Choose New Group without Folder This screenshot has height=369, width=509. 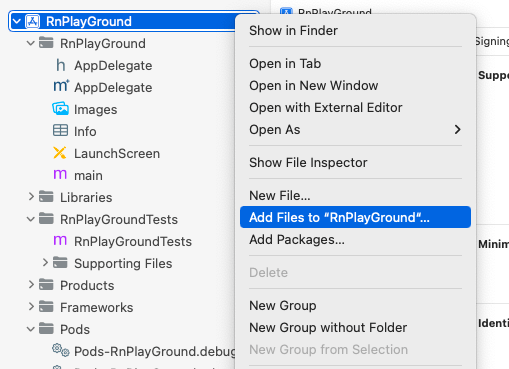[x=355, y=328]
